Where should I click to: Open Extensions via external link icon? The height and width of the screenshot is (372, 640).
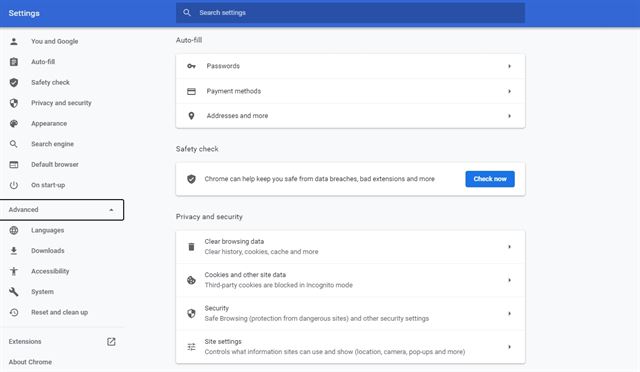click(111, 341)
